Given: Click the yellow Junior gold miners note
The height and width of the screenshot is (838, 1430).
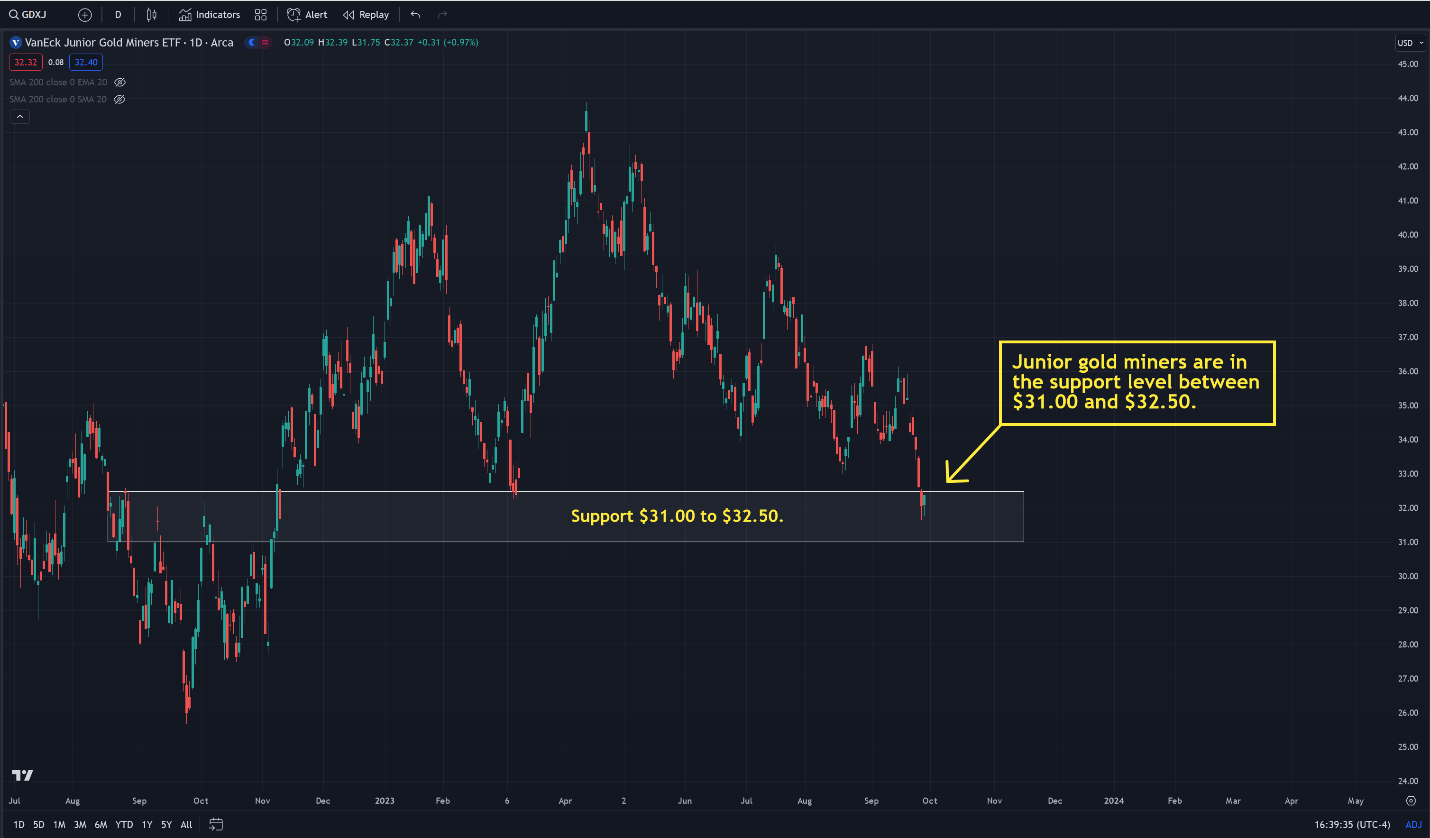Looking at the screenshot, I should coord(1137,383).
